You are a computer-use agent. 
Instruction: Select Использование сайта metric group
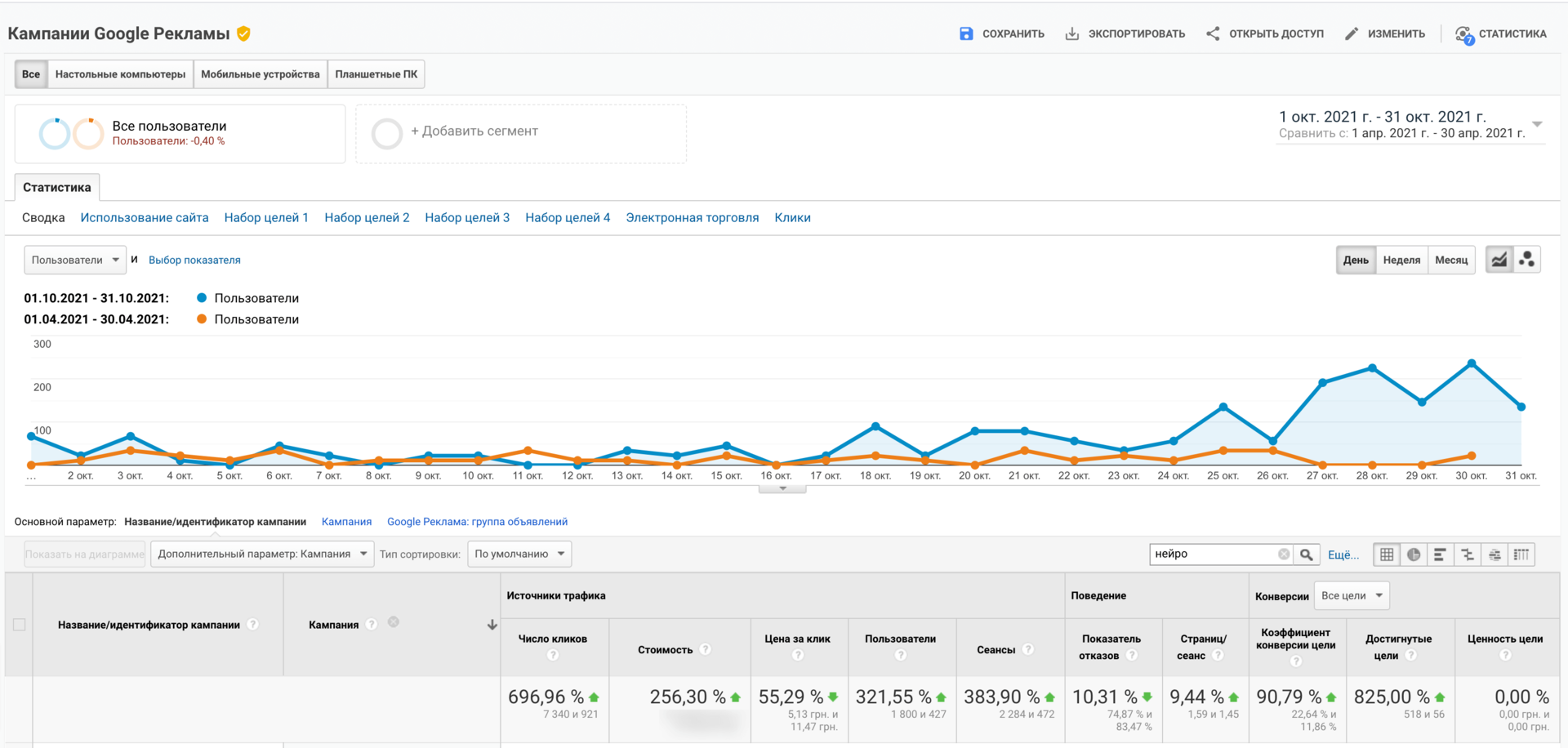pos(145,218)
